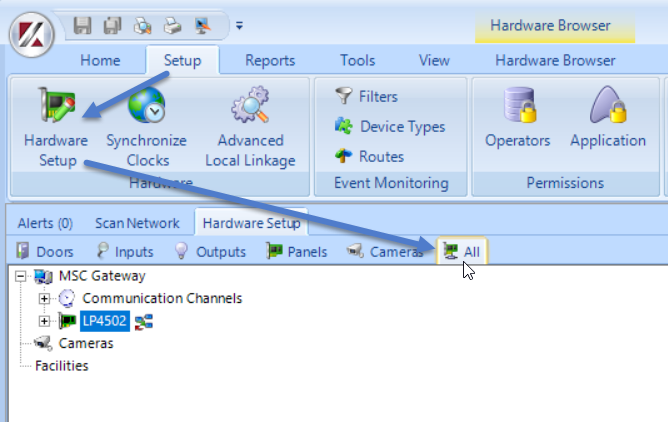The width and height of the screenshot is (668, 422).
Task: Click the monitor icon in quick access toolbar
Action: click(x=203, y=26)
